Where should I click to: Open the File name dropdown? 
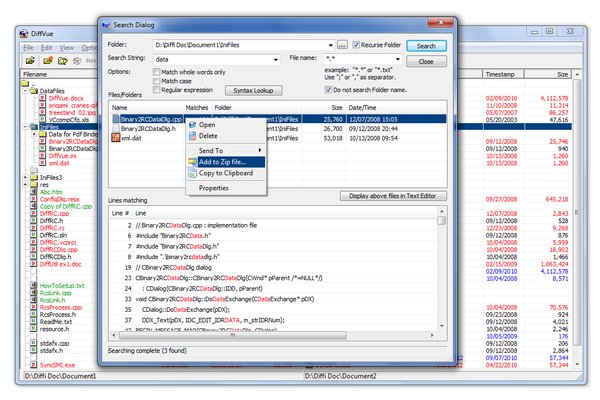(x=400, y=59)
